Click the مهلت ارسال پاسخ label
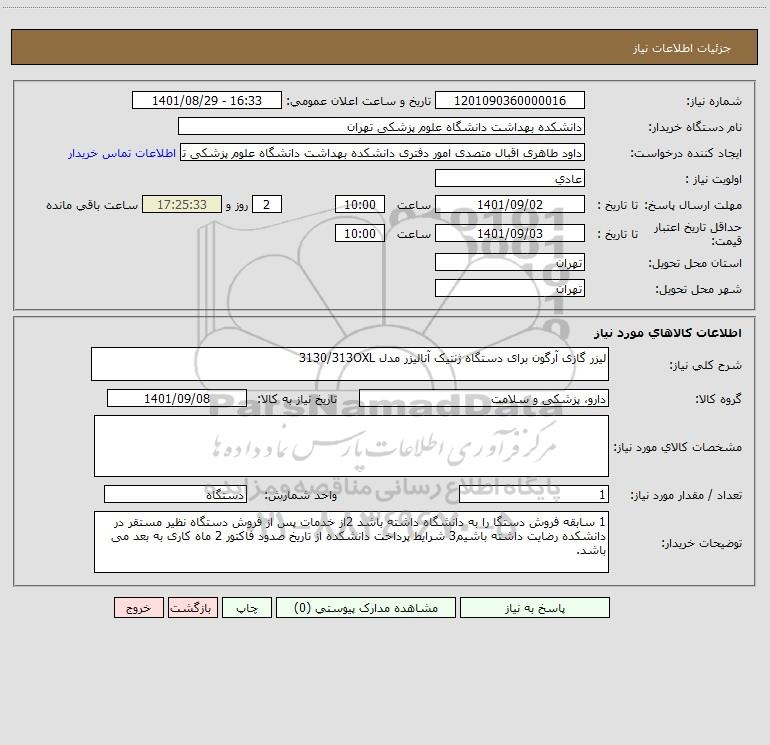 [x=693, y=205]
